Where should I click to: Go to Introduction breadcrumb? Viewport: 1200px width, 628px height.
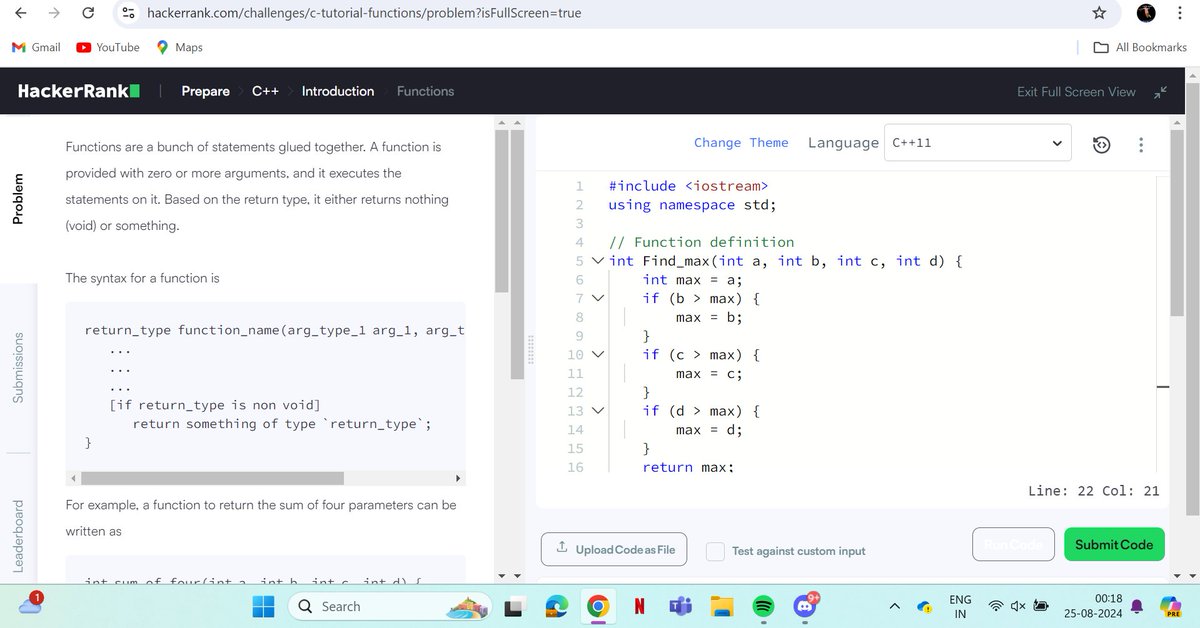(x=338, y=91)
